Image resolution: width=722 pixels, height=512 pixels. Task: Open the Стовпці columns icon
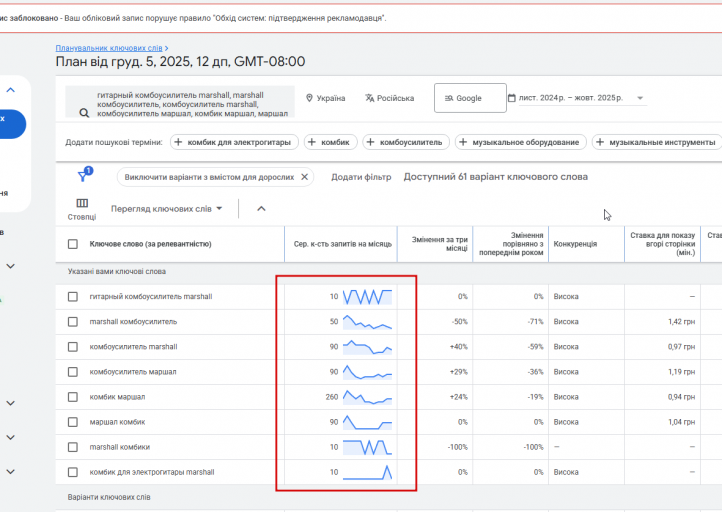[x=82, y=209]
